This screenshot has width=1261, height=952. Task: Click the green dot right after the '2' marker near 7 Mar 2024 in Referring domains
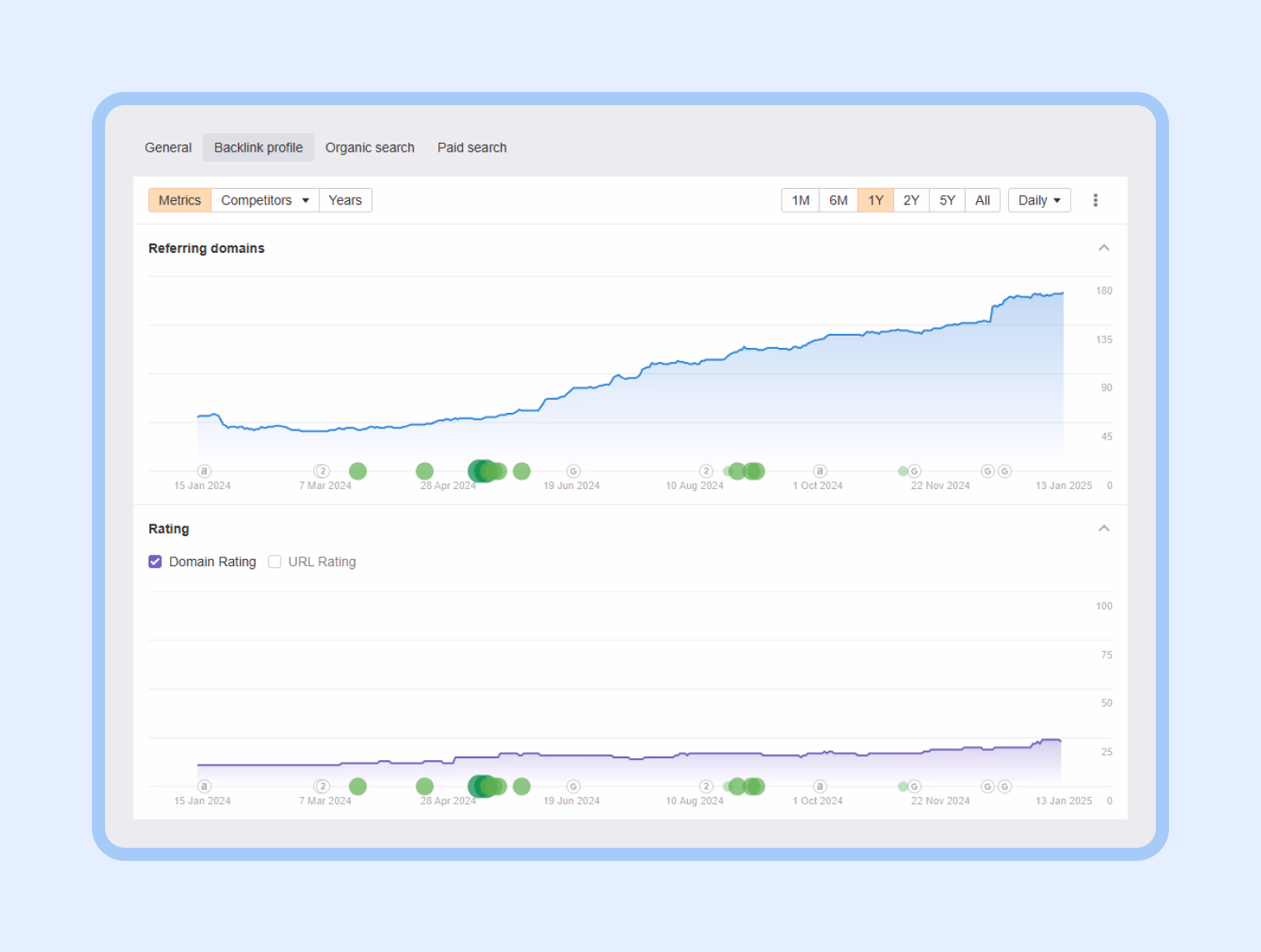358,471
